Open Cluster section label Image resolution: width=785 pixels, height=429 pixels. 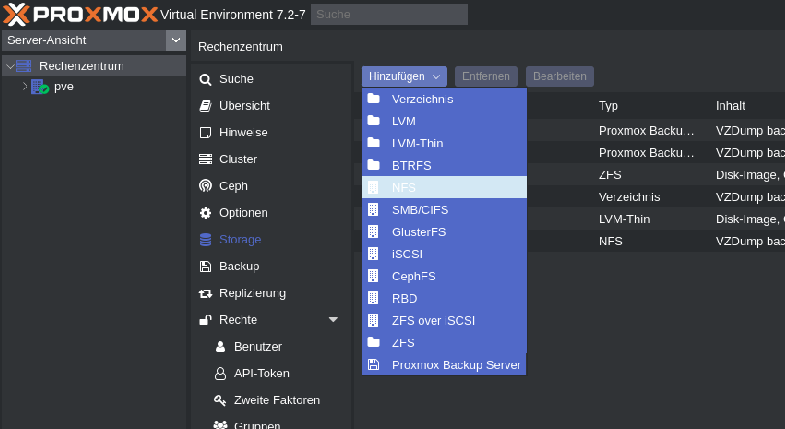click(x=238, y=159)
